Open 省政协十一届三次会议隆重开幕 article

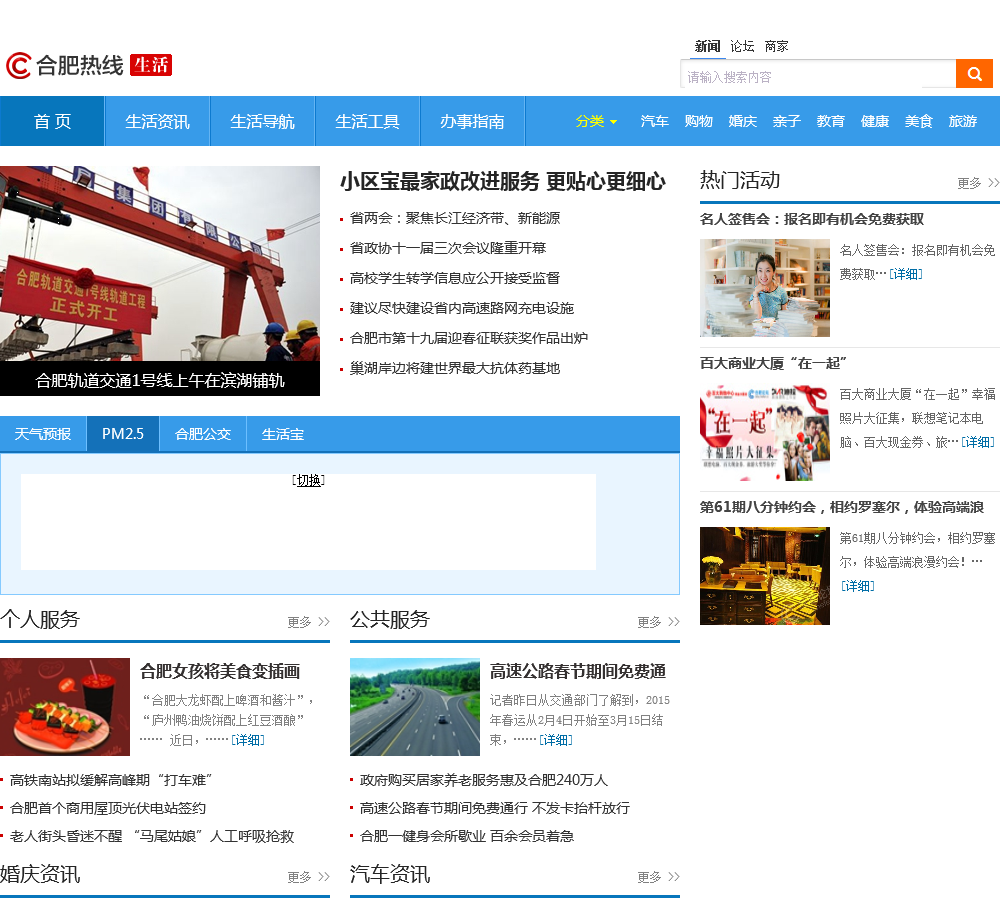(x=448, y=248)
